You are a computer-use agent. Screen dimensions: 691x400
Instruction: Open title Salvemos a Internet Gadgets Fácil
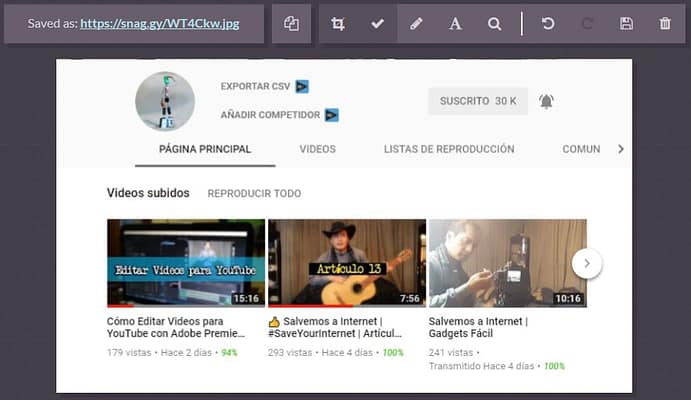tap(478, 327)
